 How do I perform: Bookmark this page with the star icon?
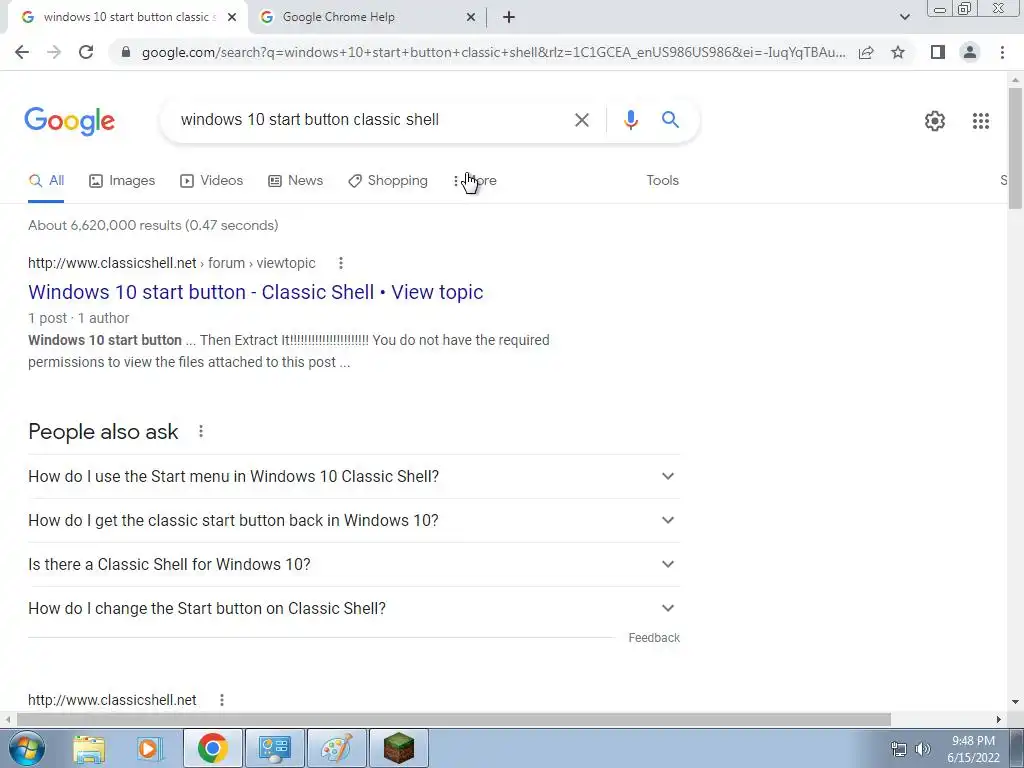pos(898,52)
